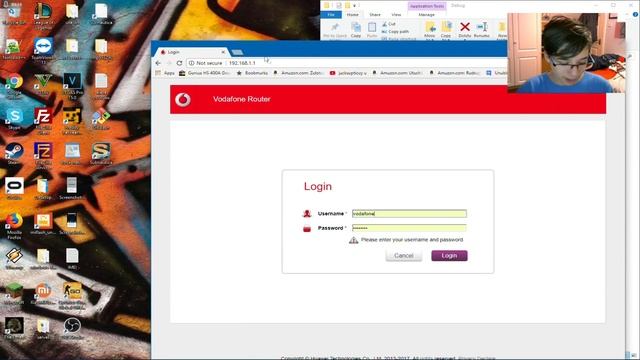Image resolution: width=640 pixels, height=360 pixels.
Task: Click Delete in File Explorer ribbon
Action: click(x=464, y=30)
